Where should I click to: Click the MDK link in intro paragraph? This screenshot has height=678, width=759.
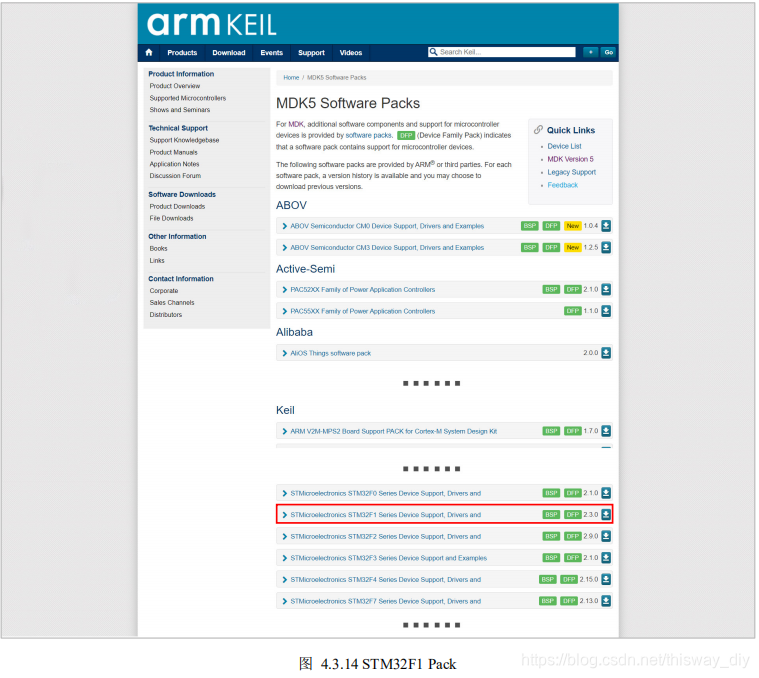[x=296, y=124]
